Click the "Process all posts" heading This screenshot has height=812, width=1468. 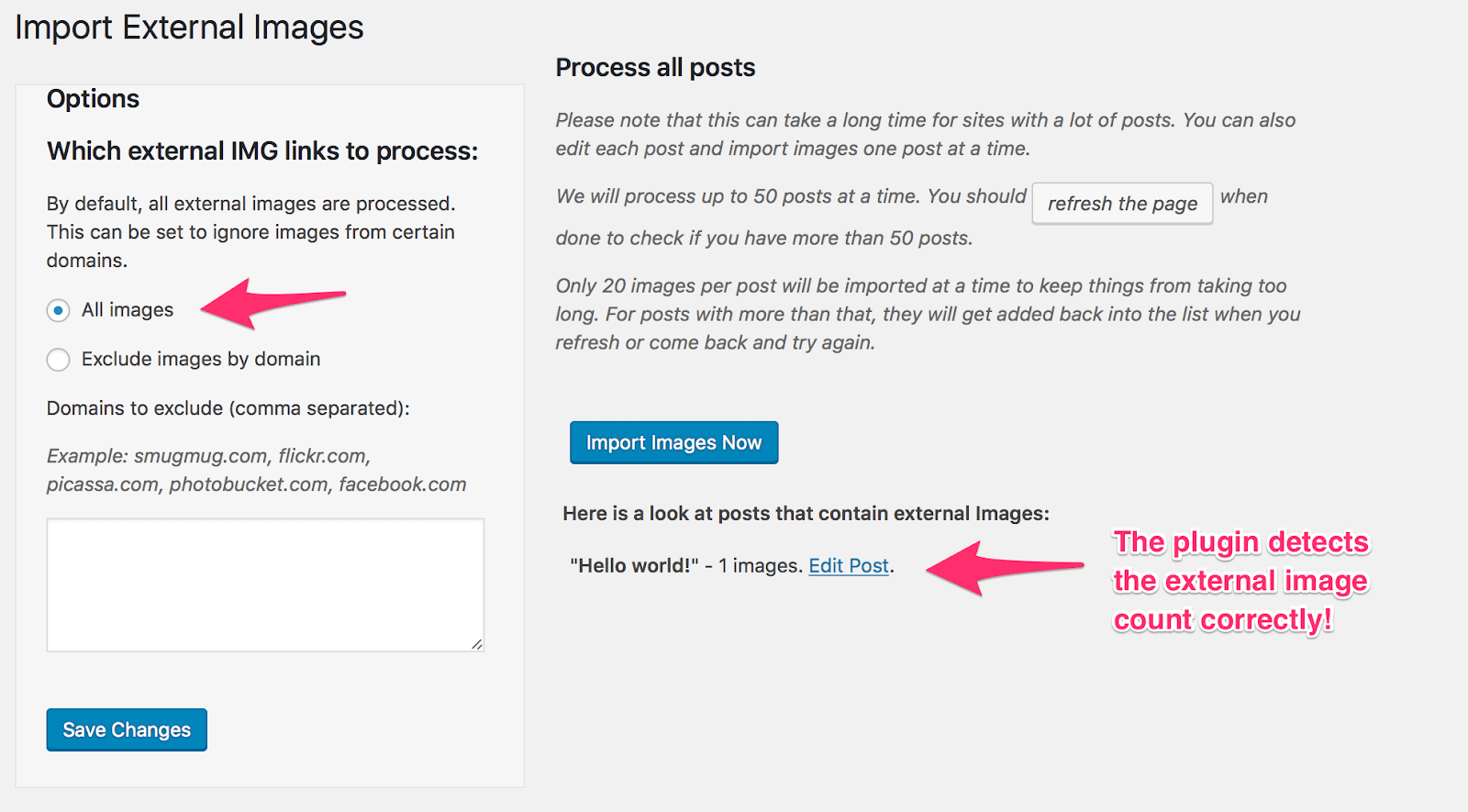tap(655, 68)
